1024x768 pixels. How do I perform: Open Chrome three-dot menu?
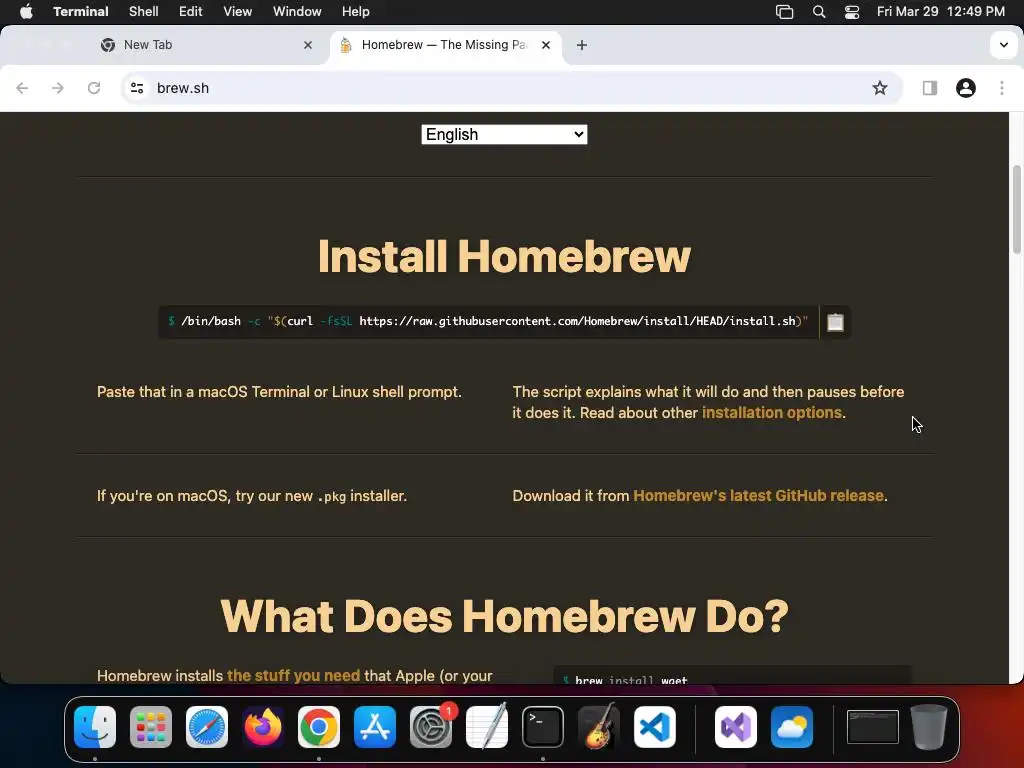[x=1002, y=88]
